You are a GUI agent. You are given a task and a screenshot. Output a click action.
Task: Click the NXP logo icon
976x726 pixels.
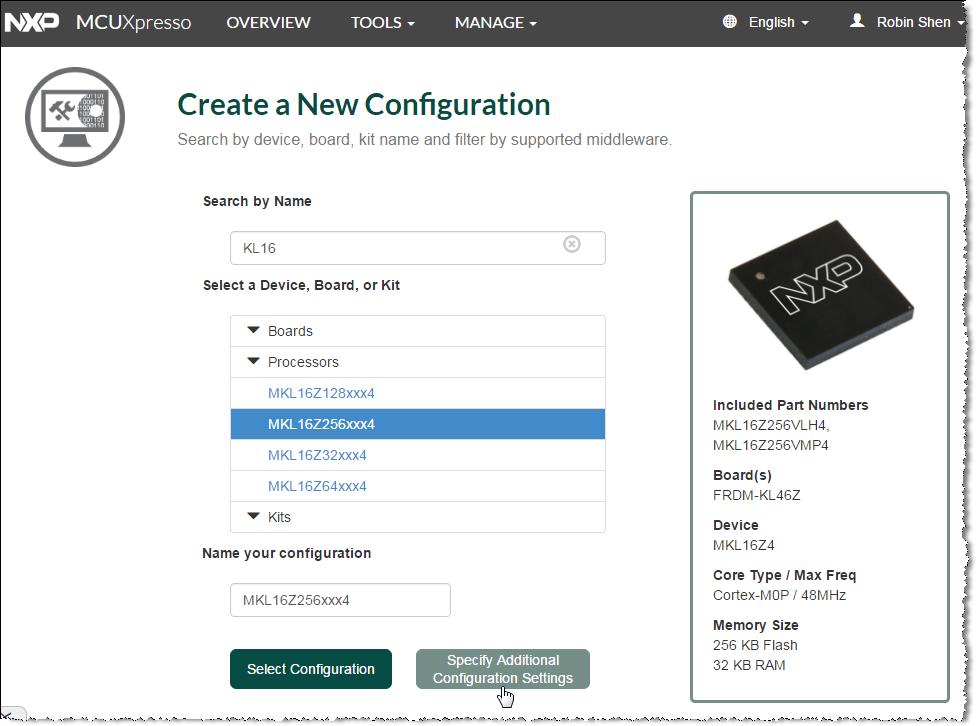[x=33, y=22]
